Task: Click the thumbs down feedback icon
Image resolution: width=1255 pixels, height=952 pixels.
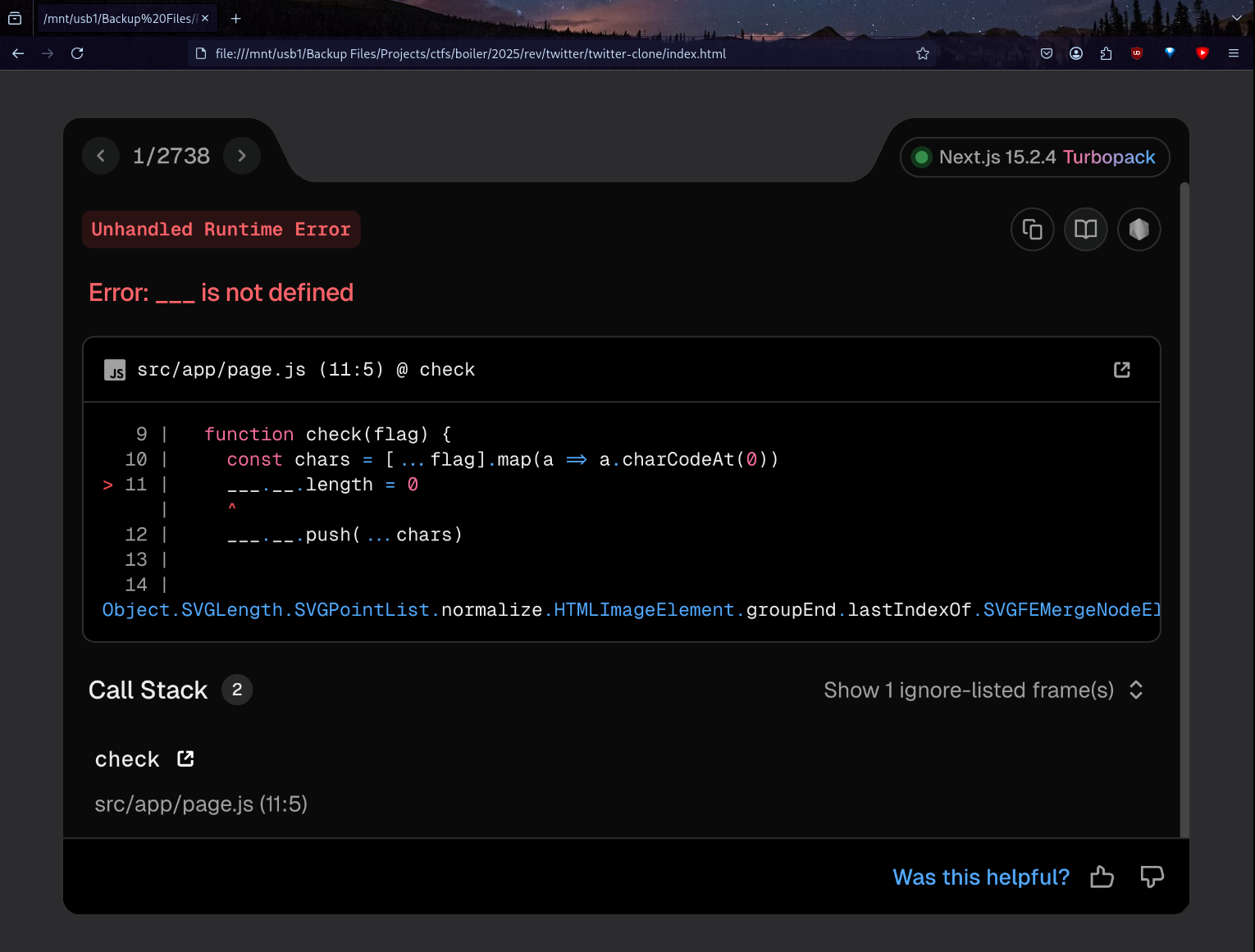Action: click(x=1152, y=877)
